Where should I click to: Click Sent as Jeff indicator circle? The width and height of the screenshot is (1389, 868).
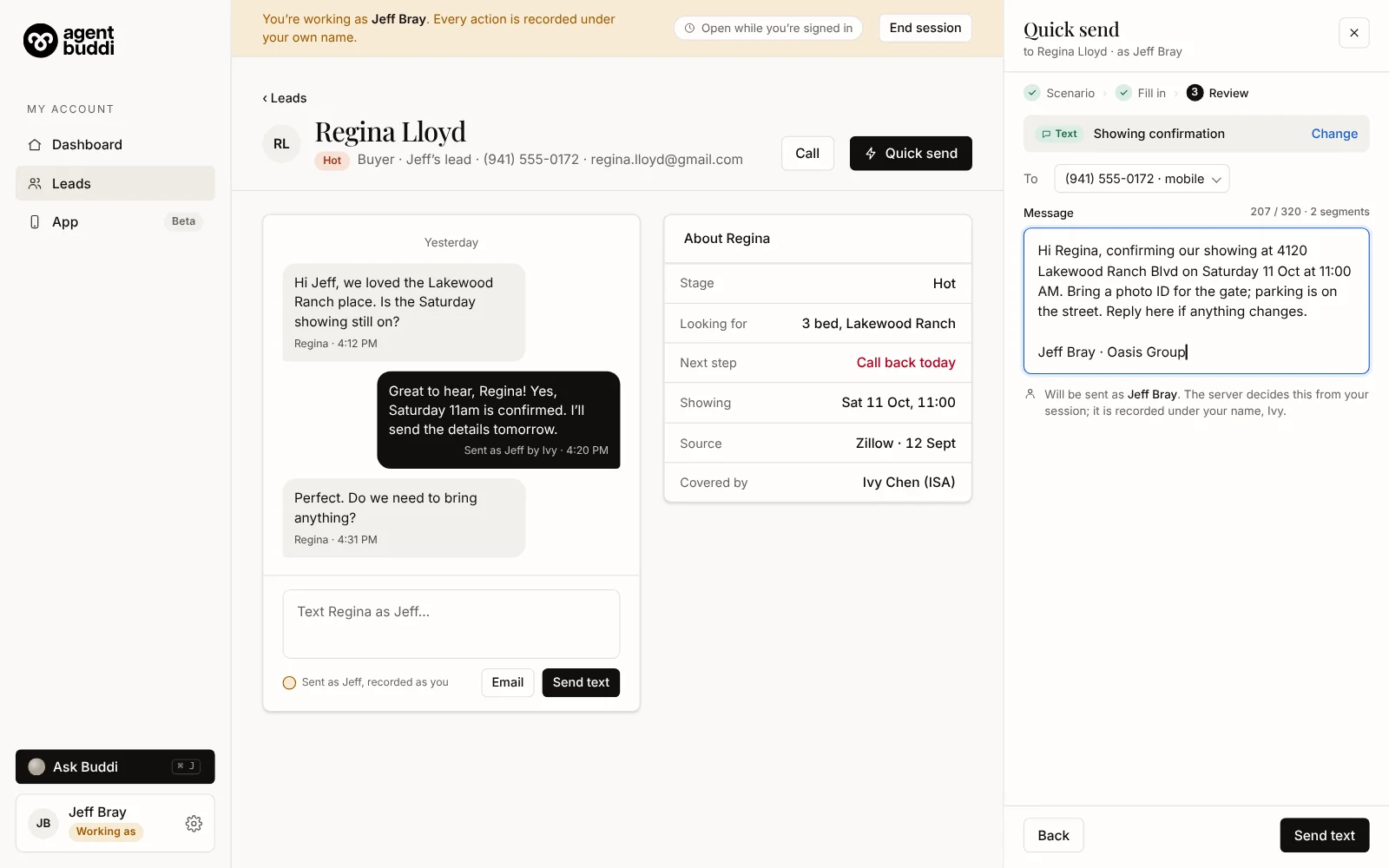point(289,683)
